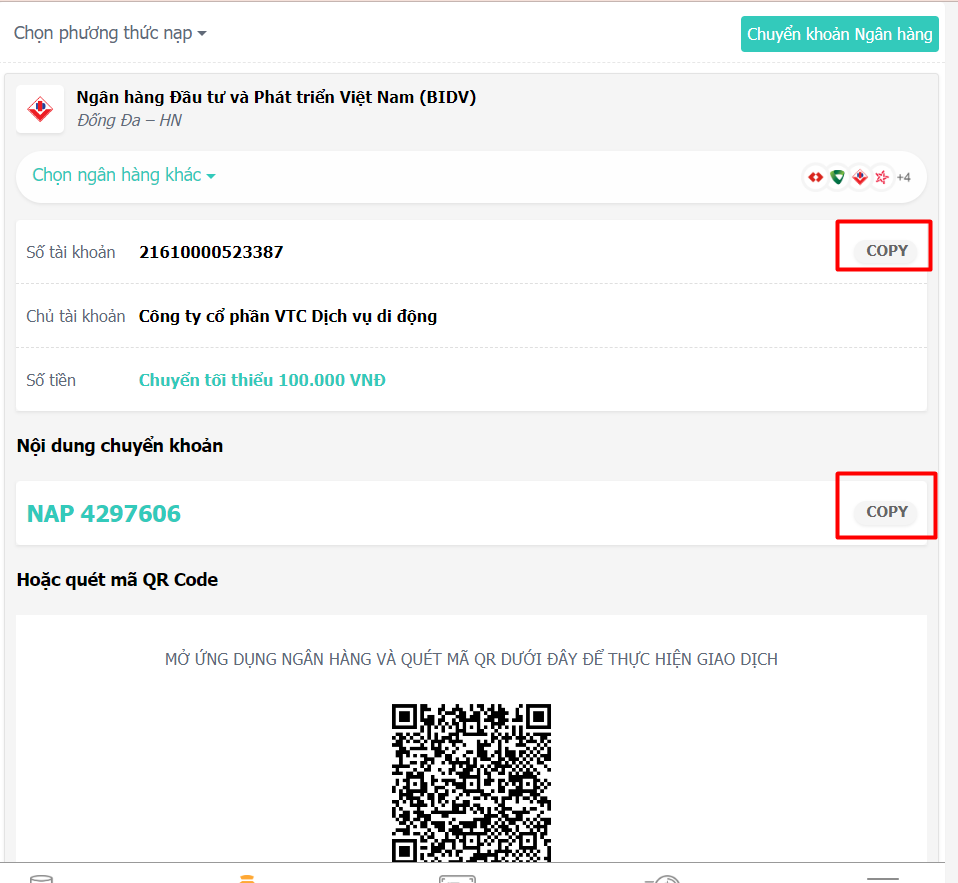Click the Đống Đa – HN branch text
958x883 pixels.
[129, 120]
